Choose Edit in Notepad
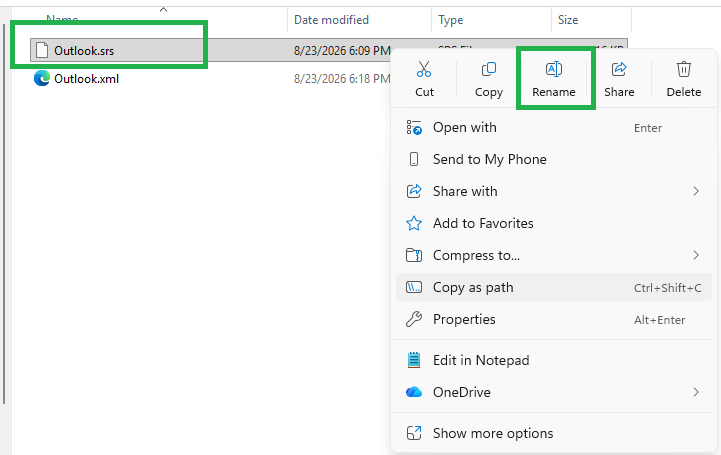Viewport: 721px width, 455px height. pos(554,360)
